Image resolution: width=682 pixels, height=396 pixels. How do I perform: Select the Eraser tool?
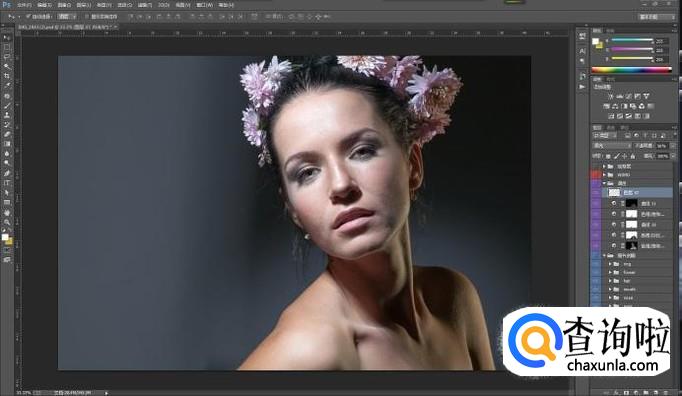pyautogui.click(x=7, y=134)
